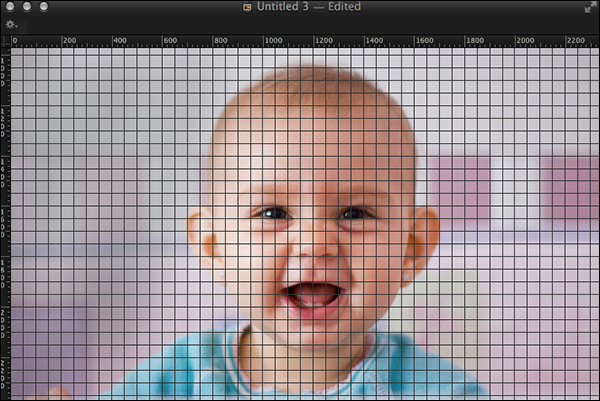
Task: Click "1800" on the horizontal ruler
Action: click(x=475, y=41)
